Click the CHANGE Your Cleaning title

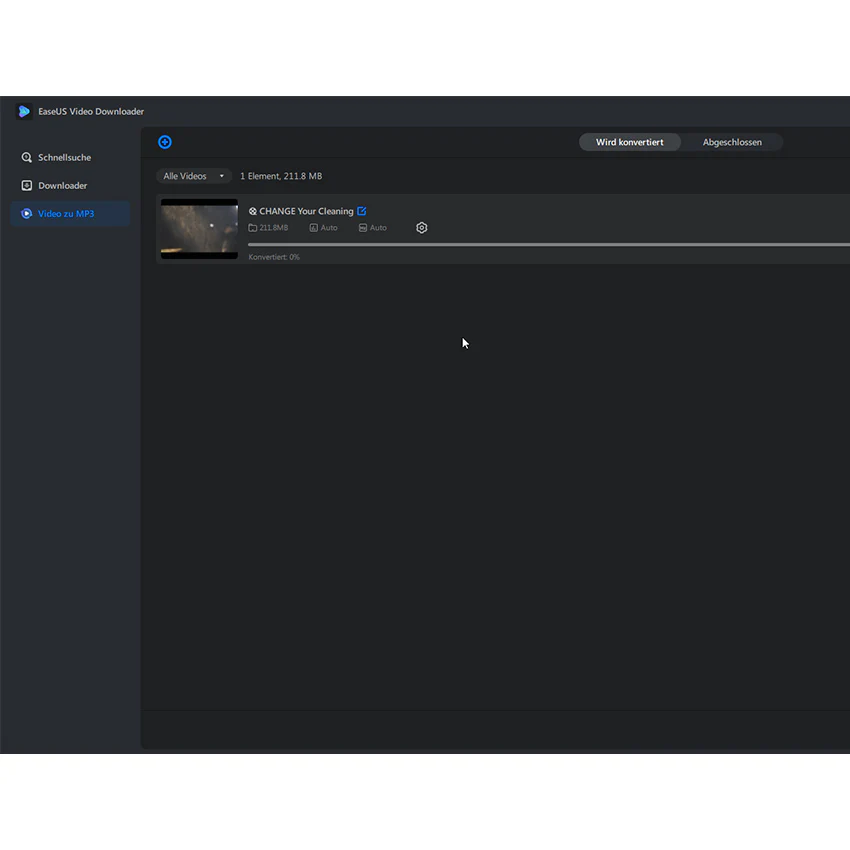coord(306,211)
